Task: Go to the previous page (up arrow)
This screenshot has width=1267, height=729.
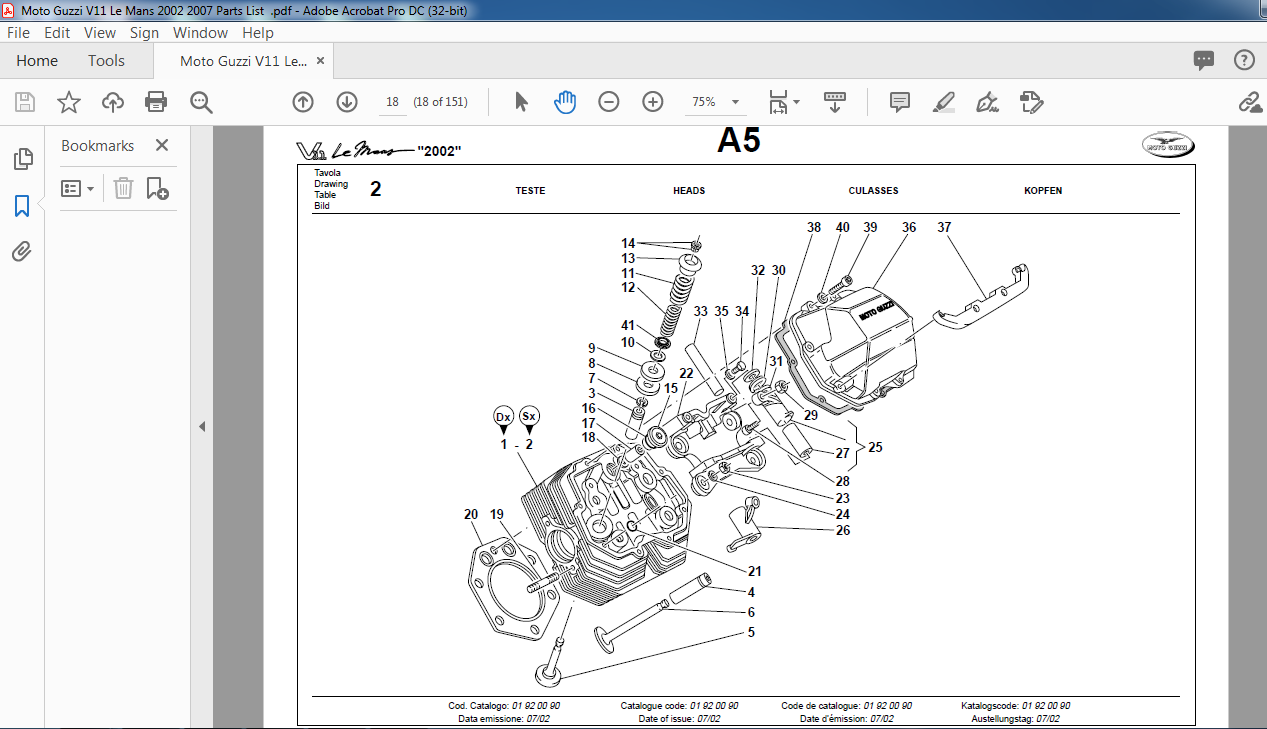Action: pos(303,101)
